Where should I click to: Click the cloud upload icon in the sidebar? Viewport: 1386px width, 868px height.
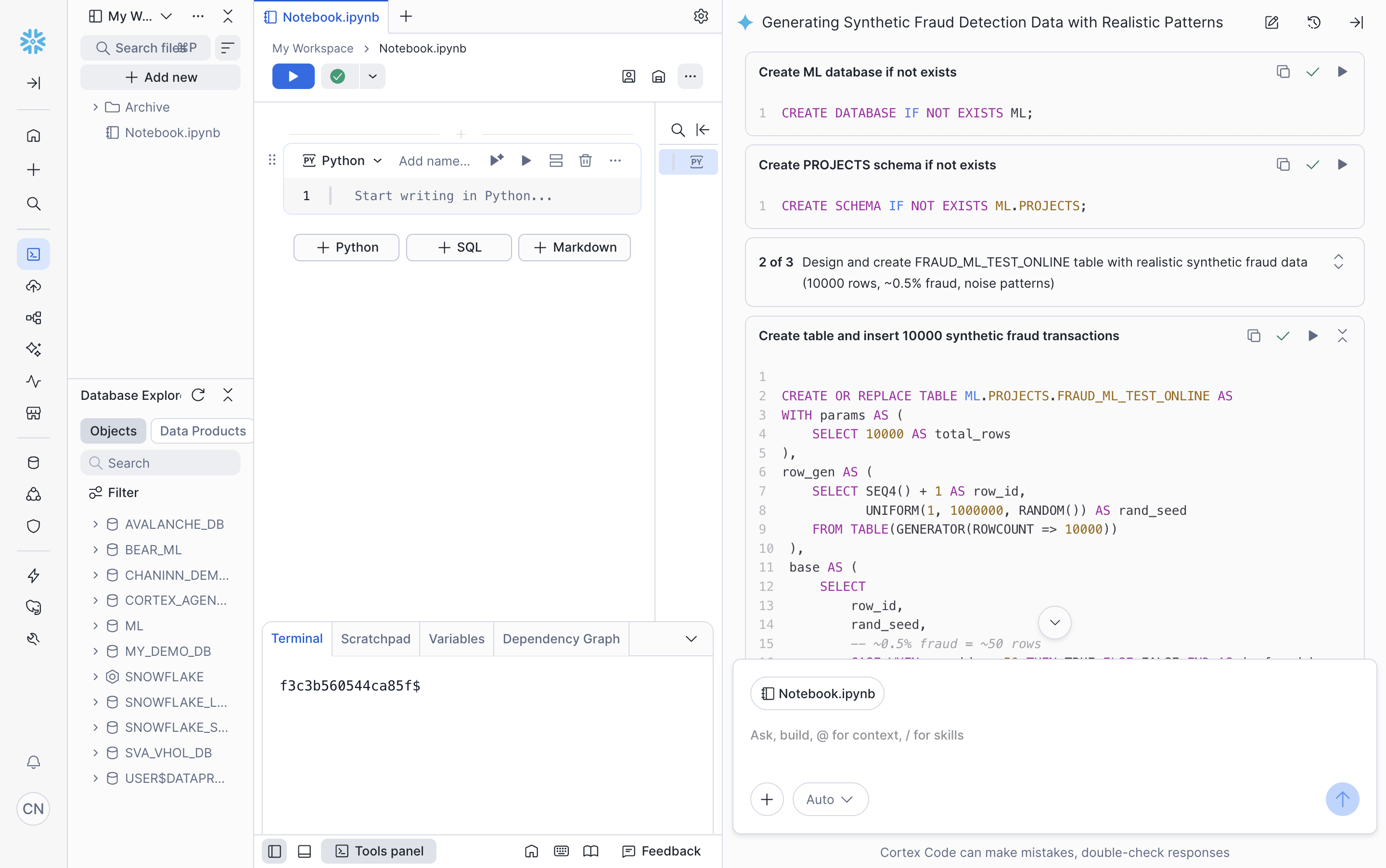tap(33, 286)
